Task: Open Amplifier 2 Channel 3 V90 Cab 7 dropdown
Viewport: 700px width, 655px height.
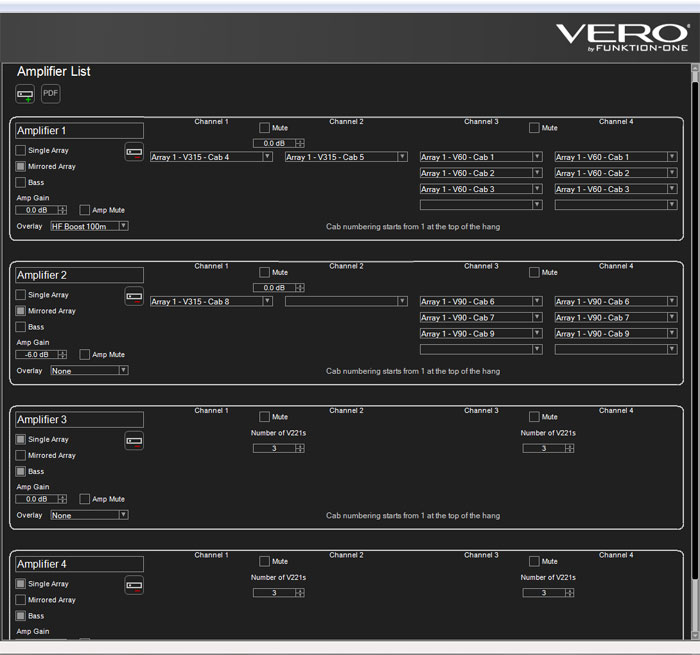Action: [x=481, y=317]
